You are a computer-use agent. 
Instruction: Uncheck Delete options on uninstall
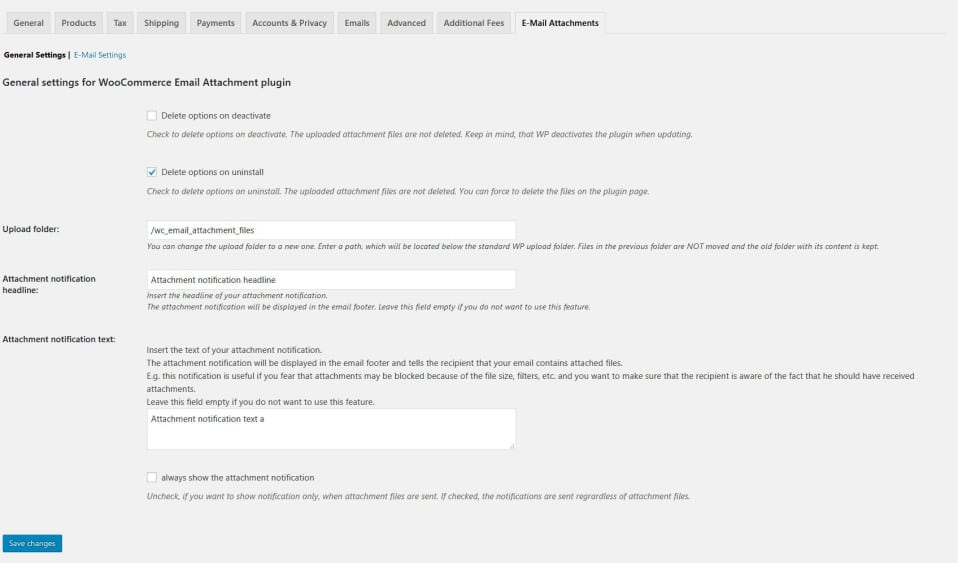(x=152, y=172)
